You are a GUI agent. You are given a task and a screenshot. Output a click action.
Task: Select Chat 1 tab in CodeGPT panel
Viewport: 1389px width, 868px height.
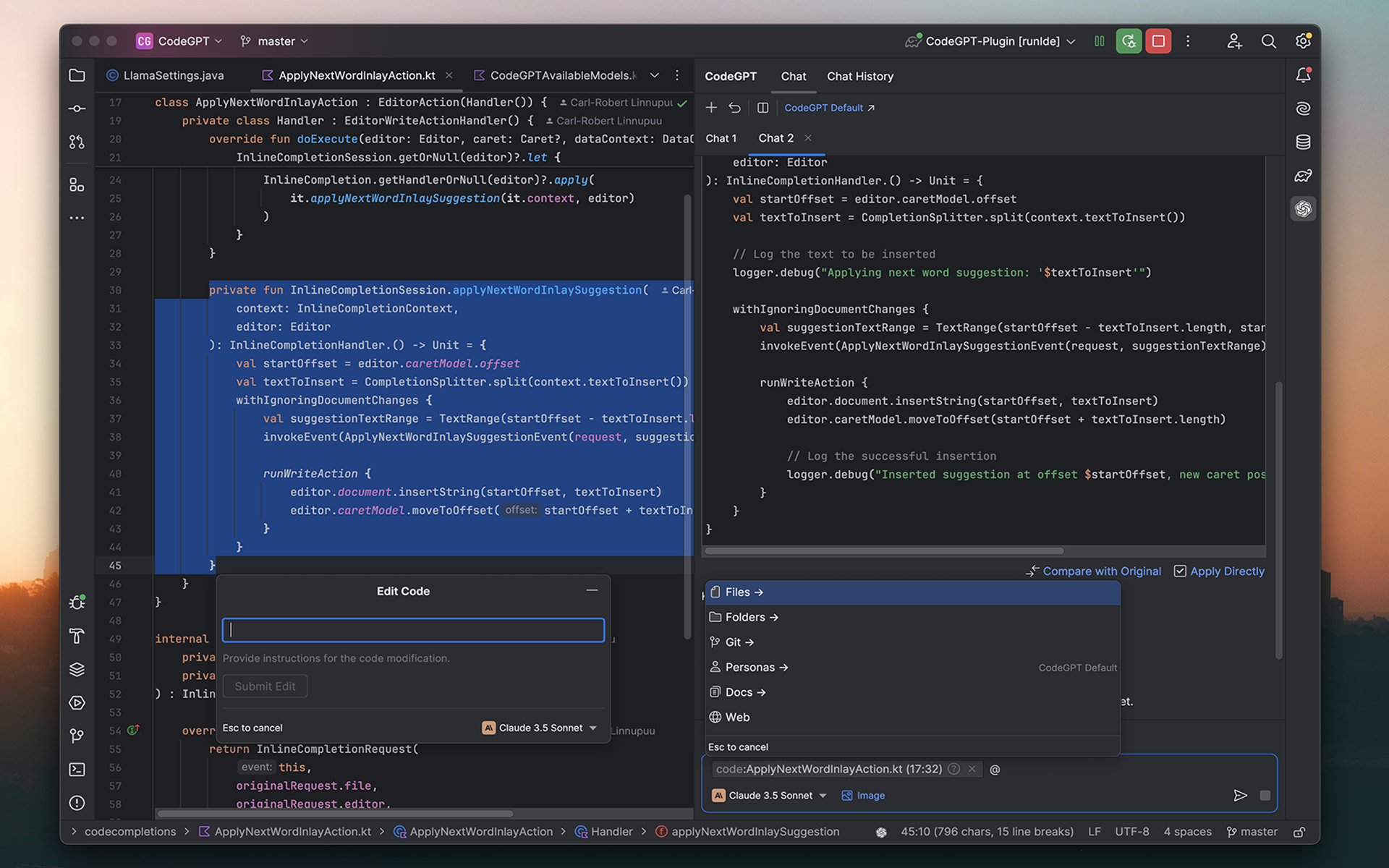click(x=720, y=137)
